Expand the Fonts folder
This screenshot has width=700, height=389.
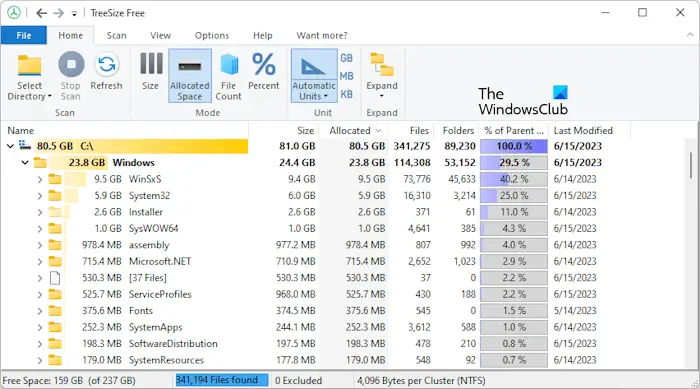tap(40, 311)
